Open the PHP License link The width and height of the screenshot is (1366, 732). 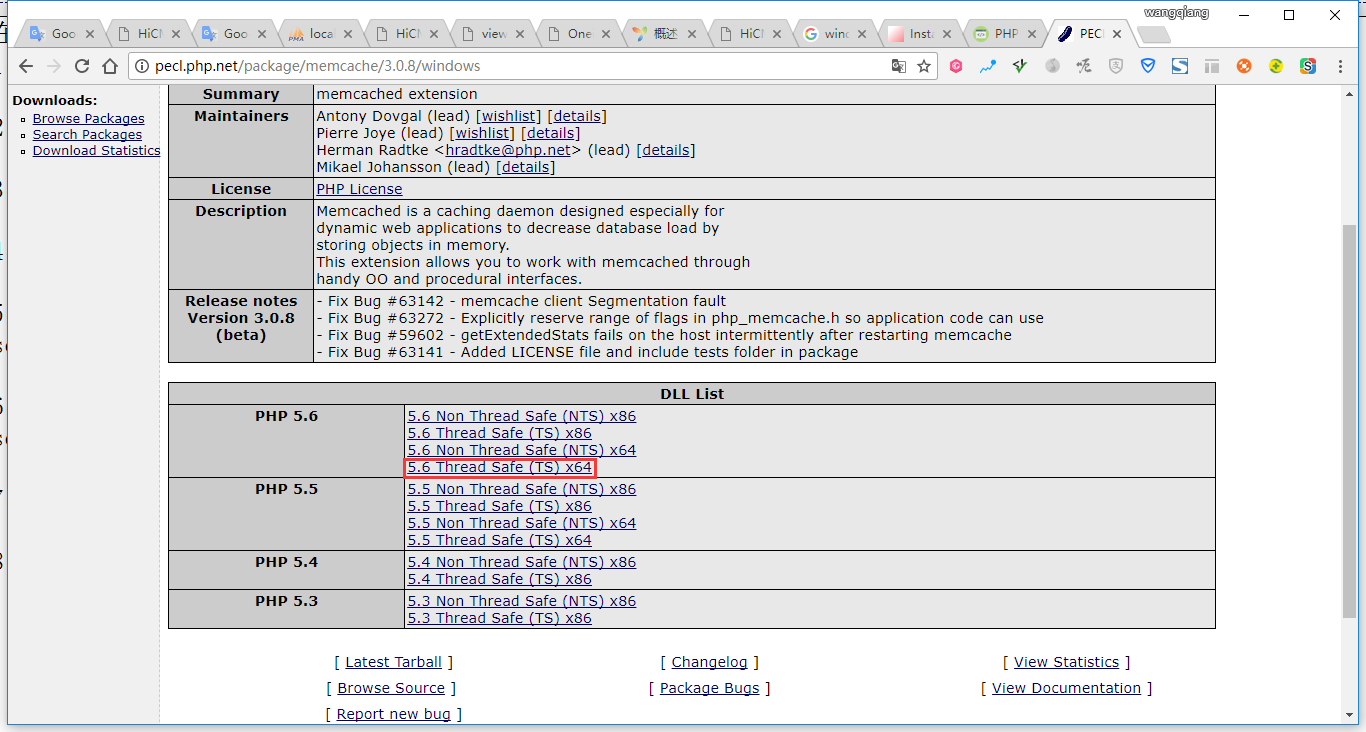click(x=359, y=189)
